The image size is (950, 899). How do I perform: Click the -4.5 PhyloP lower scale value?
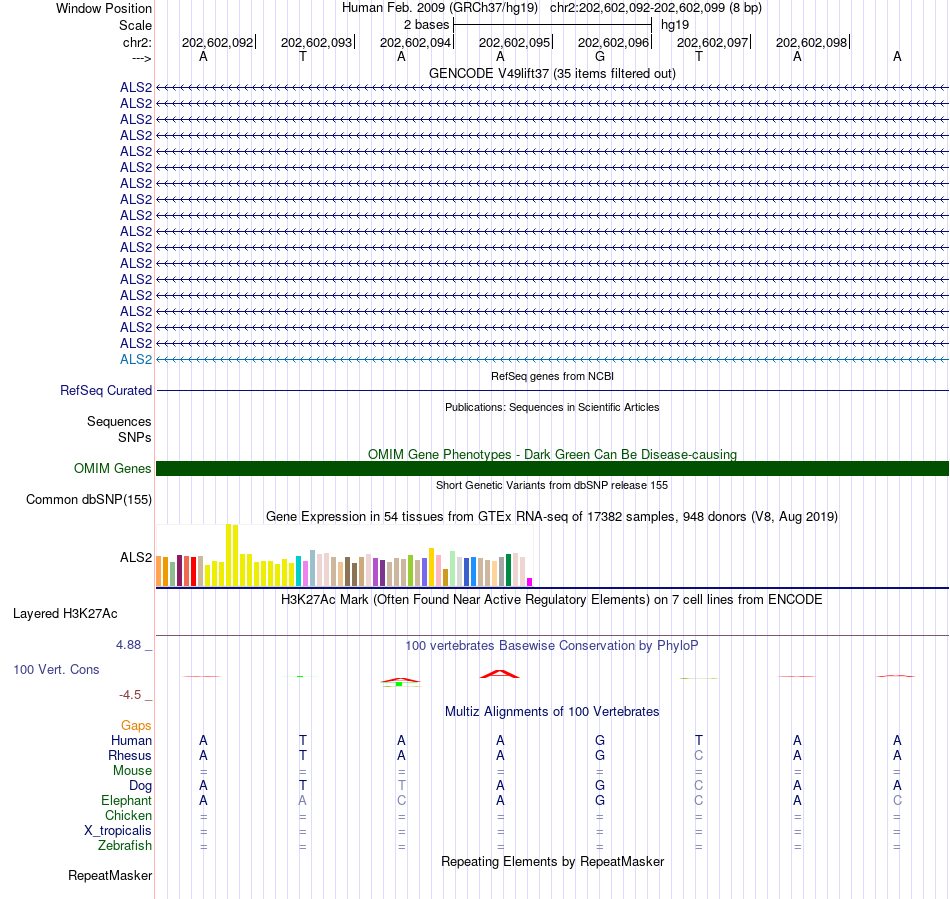130,694
